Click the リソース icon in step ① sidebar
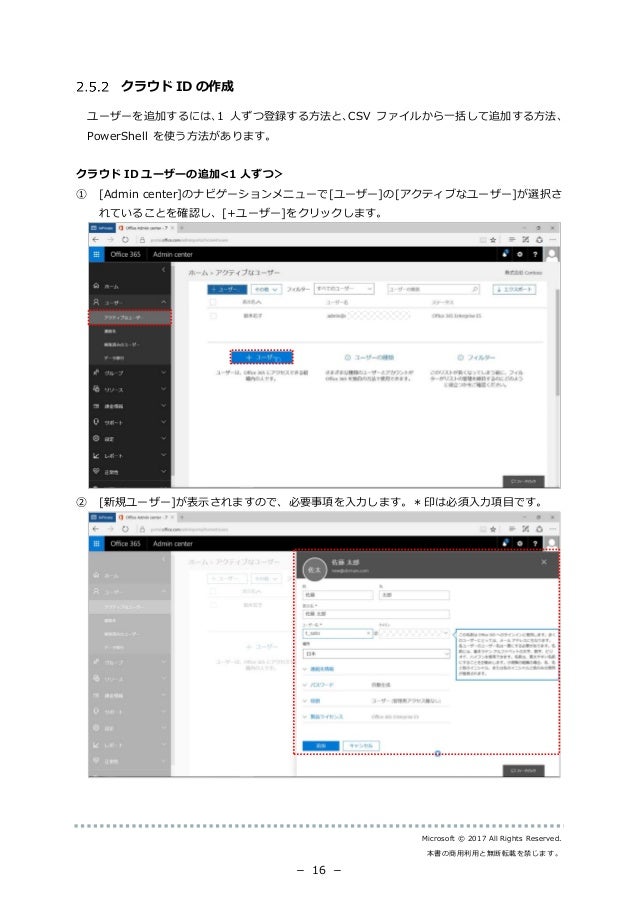 point(96,389)
